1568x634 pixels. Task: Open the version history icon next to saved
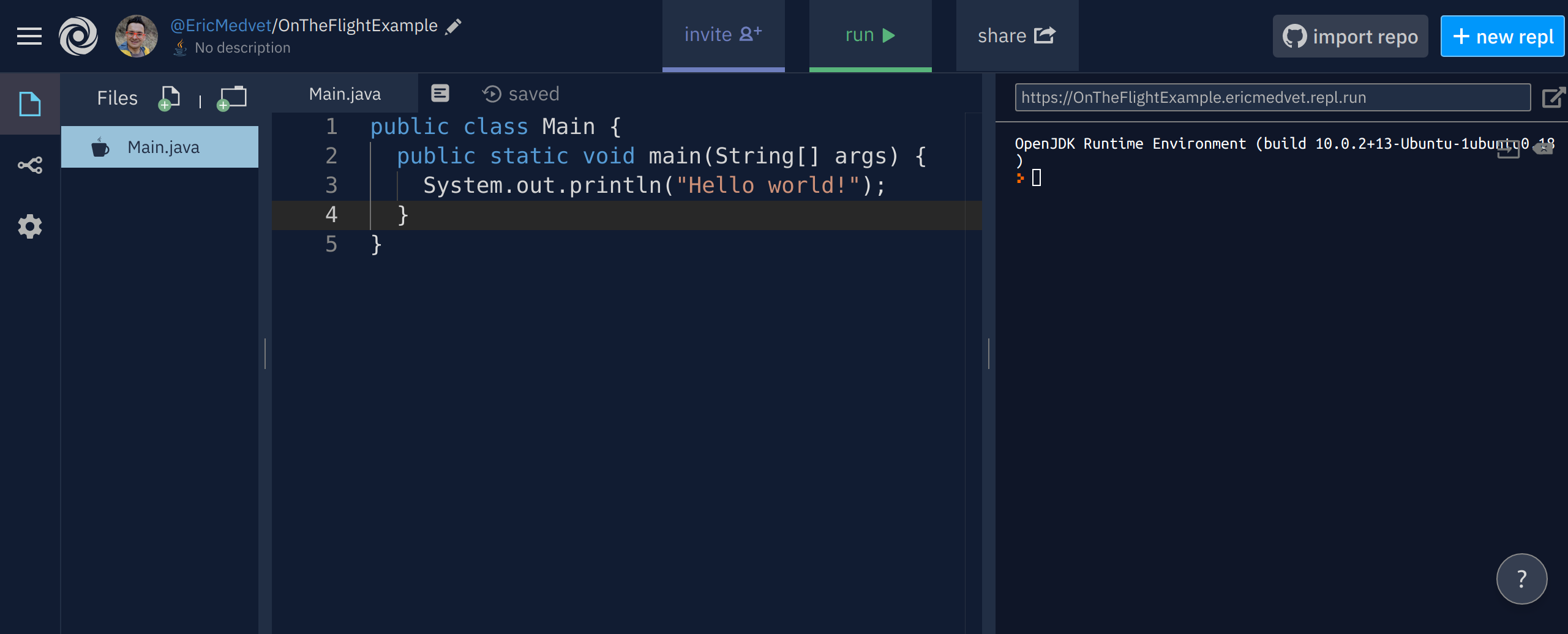(x=491, y=93)
